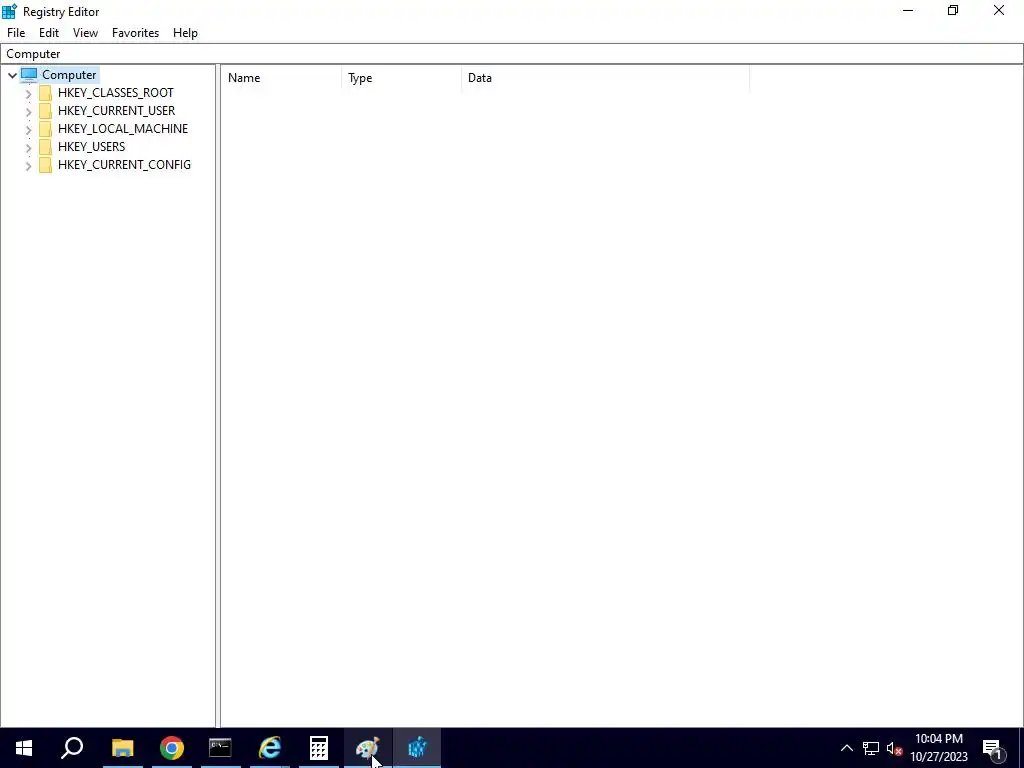This screenshot has height=768, width=1024.
Task: Select the HKEY_USERS label
Action: 91,146
